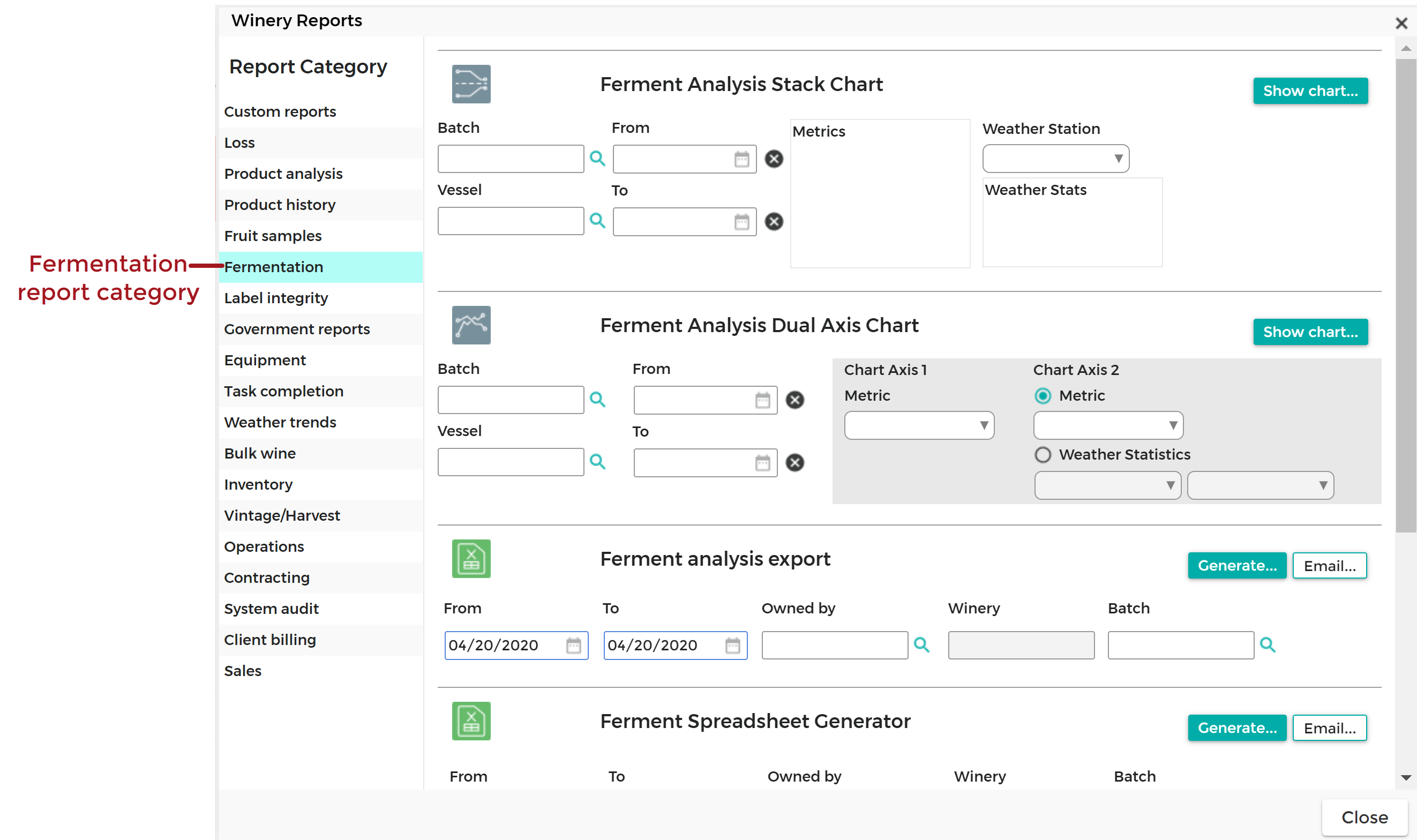Select Label integrity category
The width and height of the screenshot is (1417, 840).
point(321,298)
